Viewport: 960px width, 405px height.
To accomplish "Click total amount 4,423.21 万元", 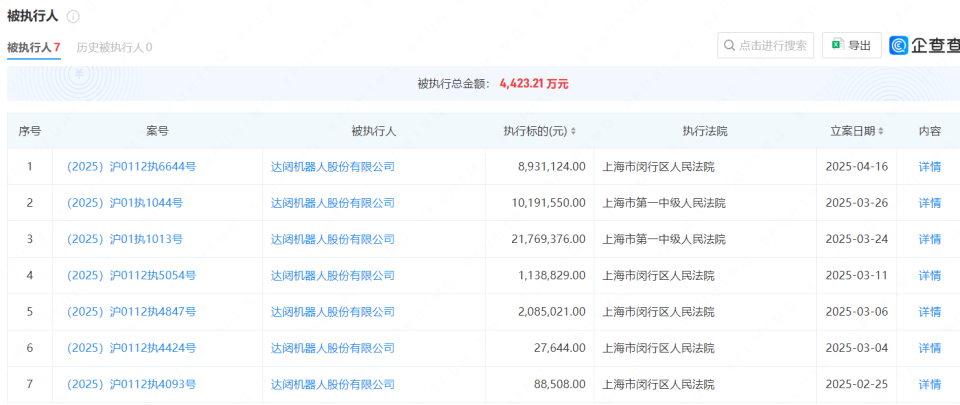I will pyautogui.click(x=534, y=84).
